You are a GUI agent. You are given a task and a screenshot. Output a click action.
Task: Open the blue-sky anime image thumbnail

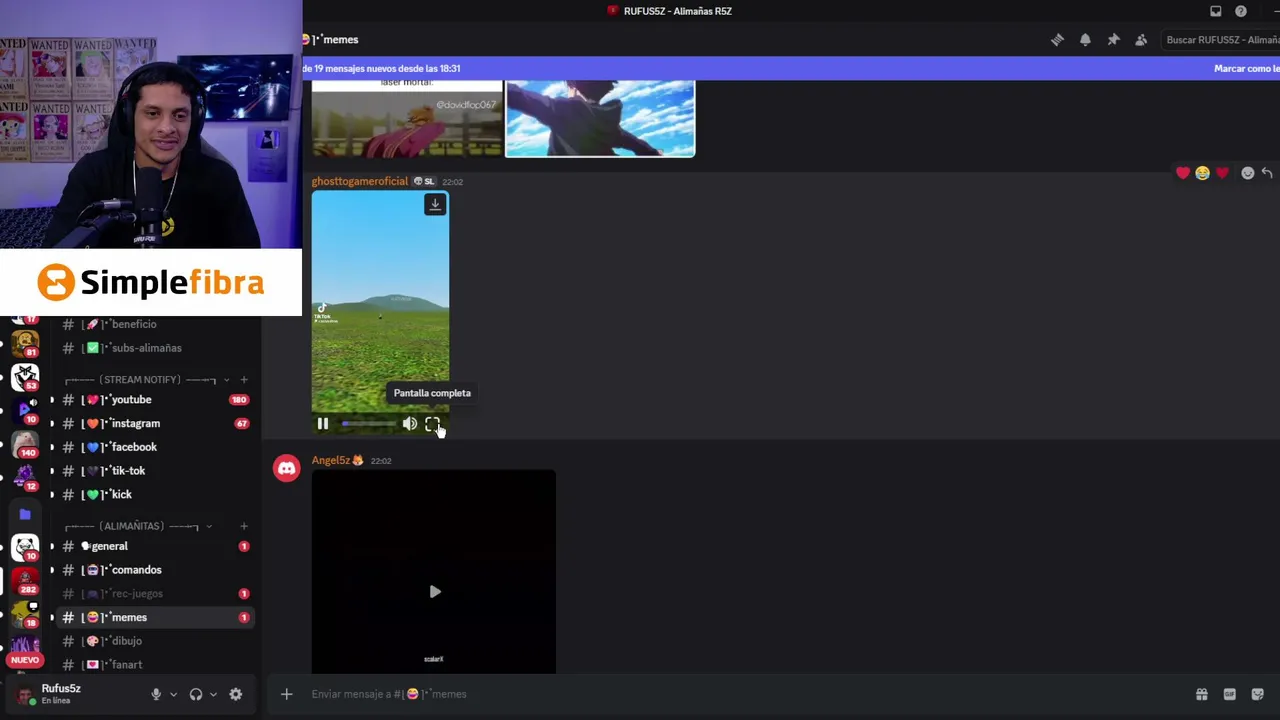600,118
